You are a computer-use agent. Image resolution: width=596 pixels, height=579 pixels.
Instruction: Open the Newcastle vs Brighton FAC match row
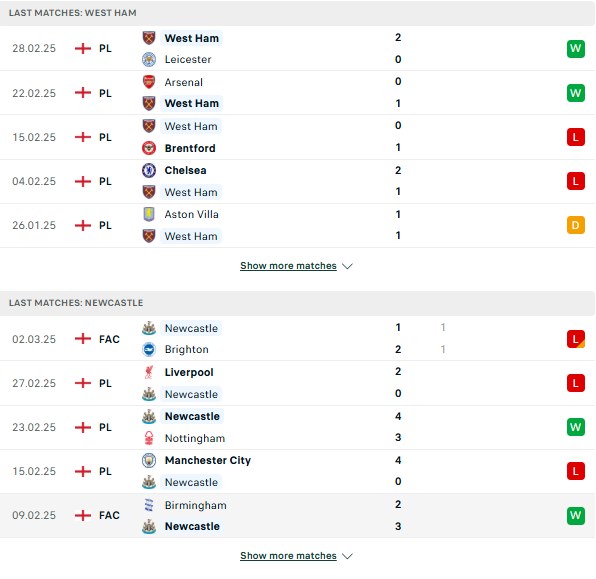[297, 339]
